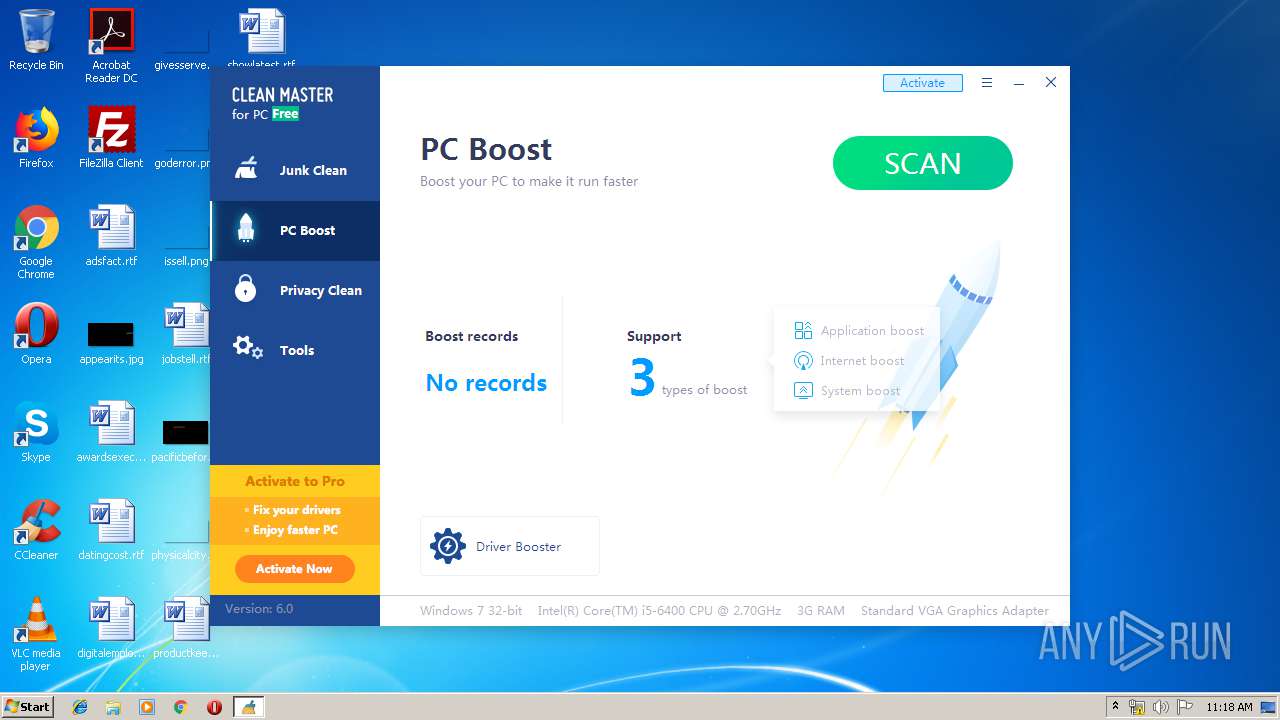The image size is (1280, 720).
Task: Select adsfact.rtf desktop file
Action: [111, 236]
